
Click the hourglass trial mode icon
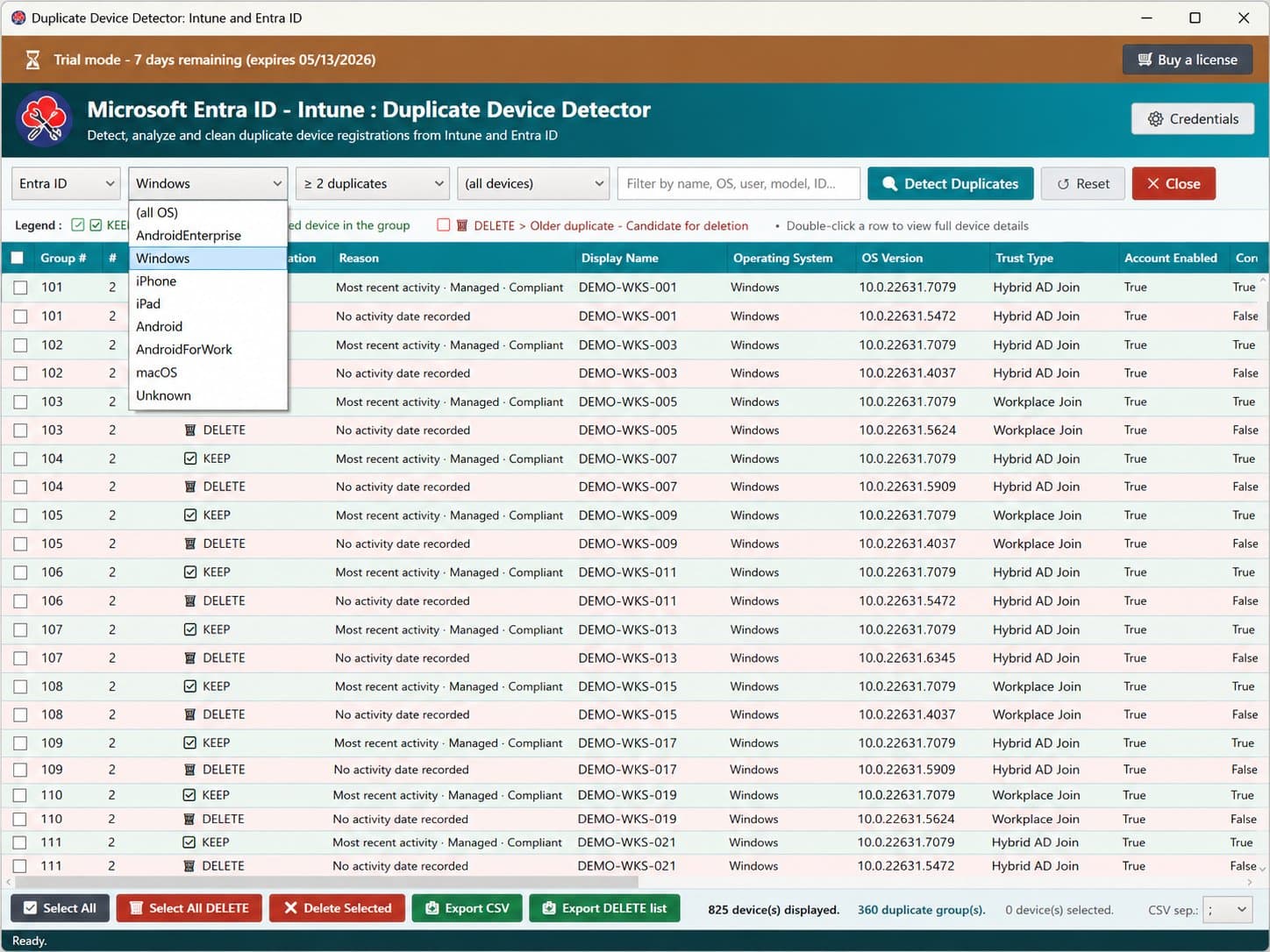[32, 60]
